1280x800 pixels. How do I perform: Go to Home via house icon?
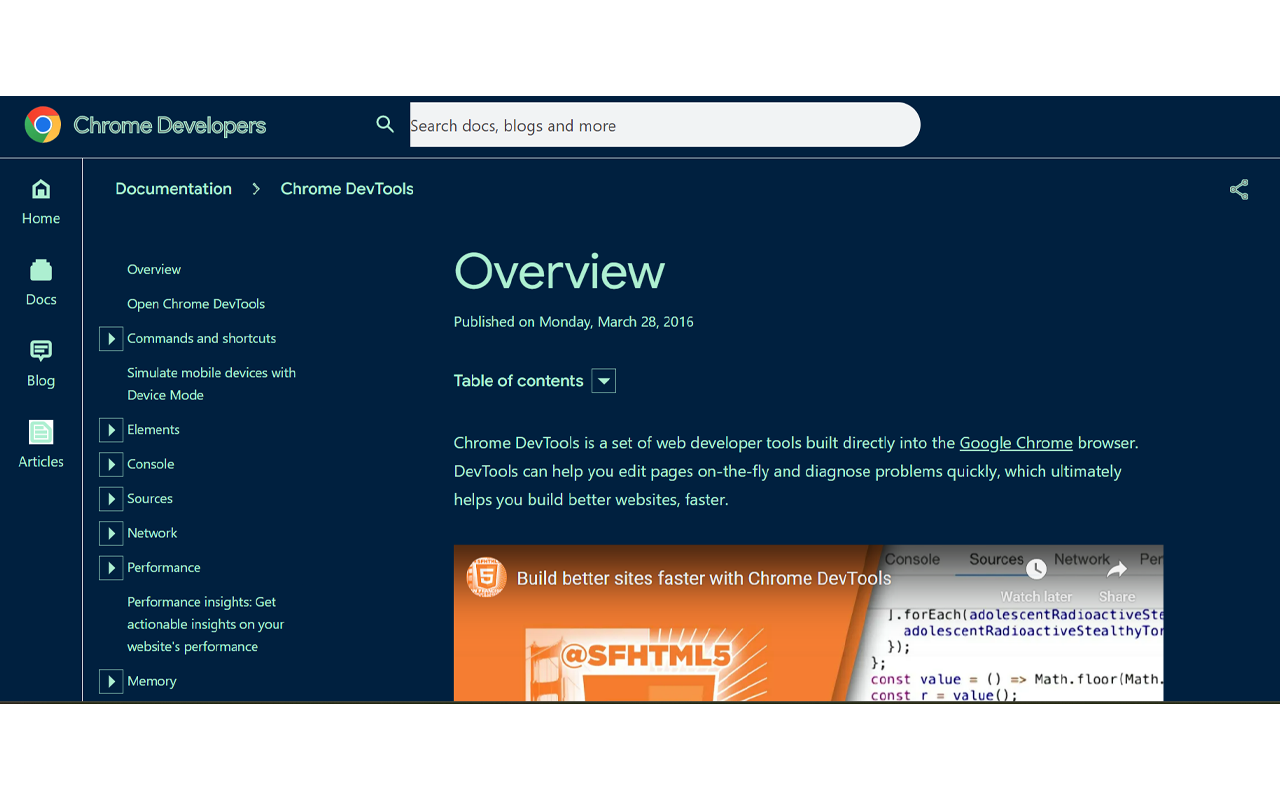41,189
